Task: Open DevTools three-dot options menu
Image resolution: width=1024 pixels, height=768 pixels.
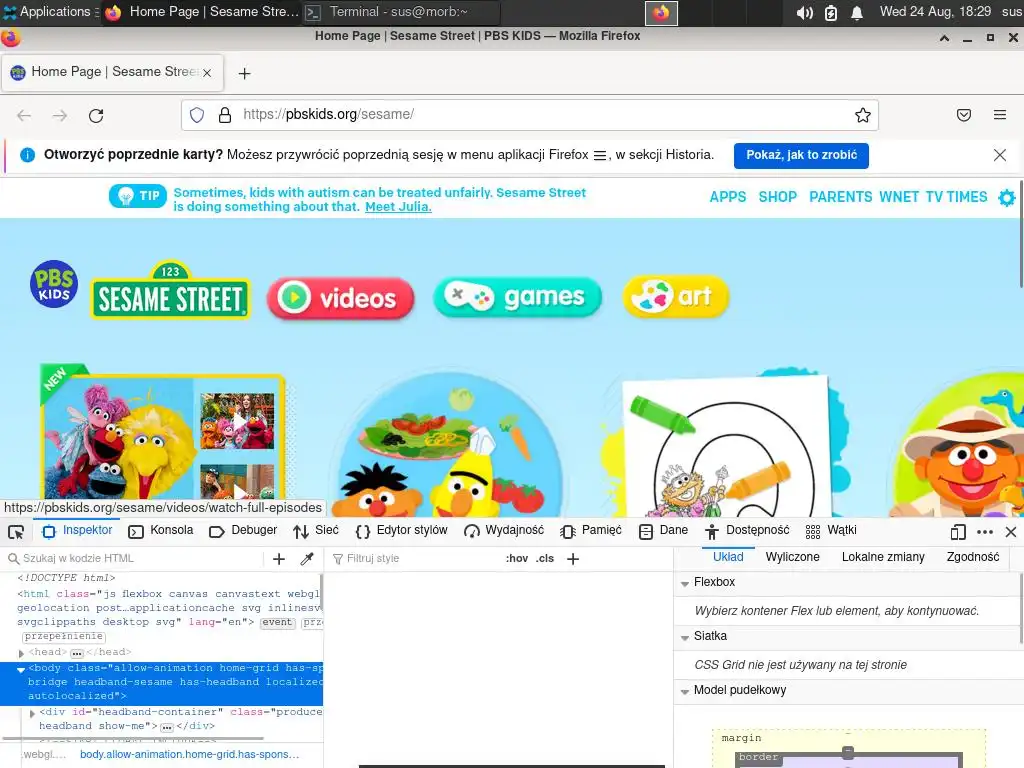Action: (985, 532)
